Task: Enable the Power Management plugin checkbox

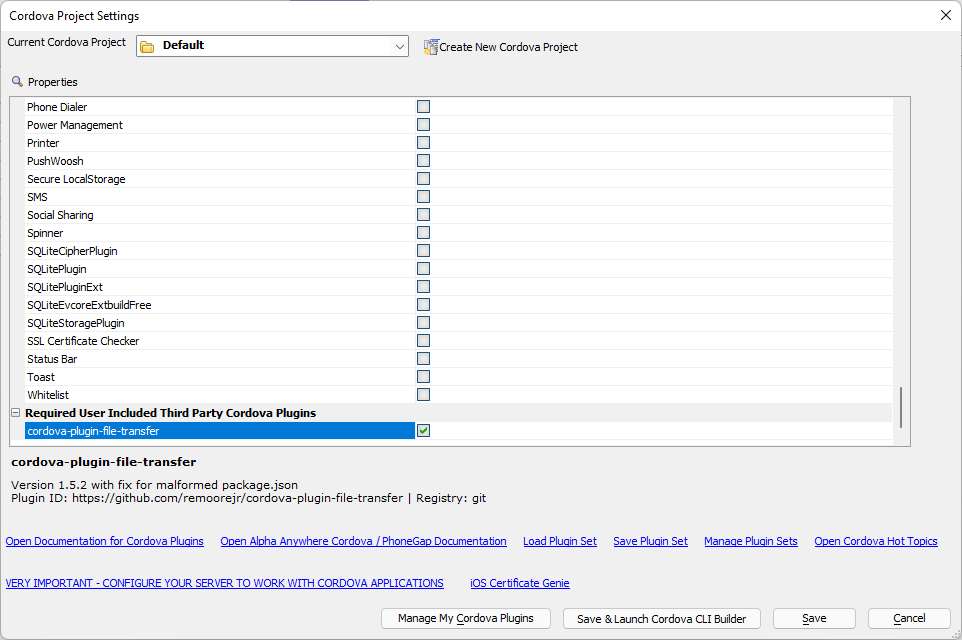Action: pyautogui.click(x=423, y=125)
